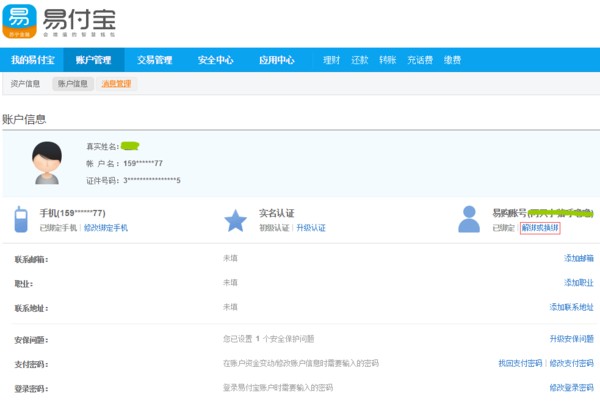Click the 修改绑定手机 link

tap(105, 228)
